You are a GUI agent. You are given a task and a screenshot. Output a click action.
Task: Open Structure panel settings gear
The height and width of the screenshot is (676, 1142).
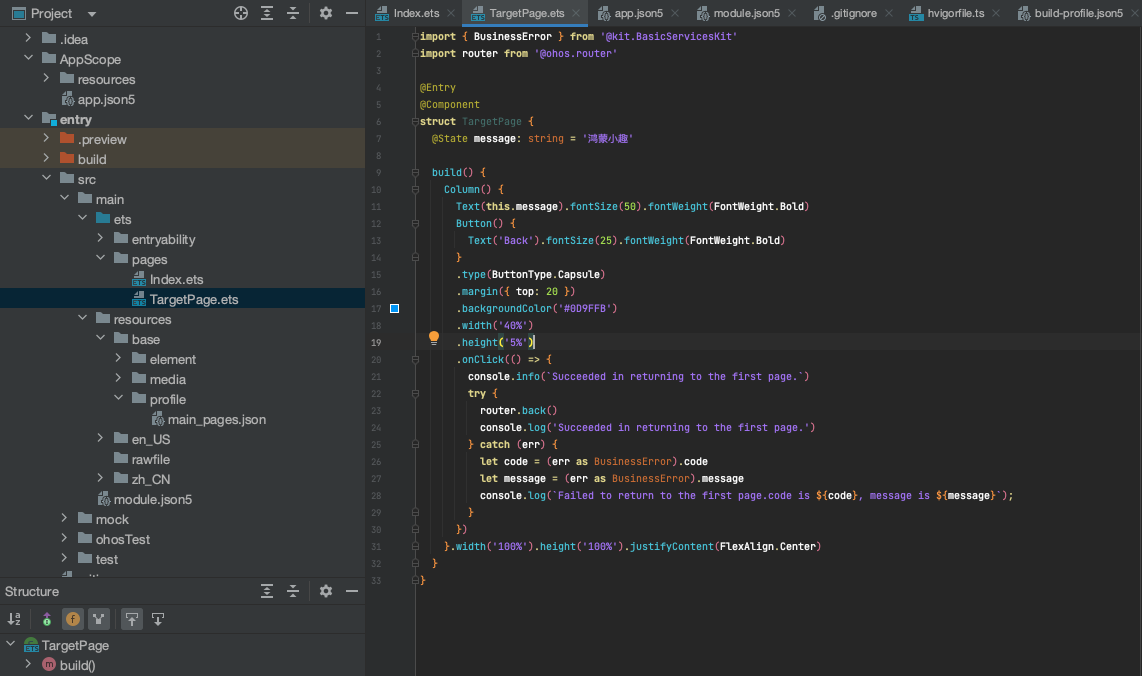point(326,591)
